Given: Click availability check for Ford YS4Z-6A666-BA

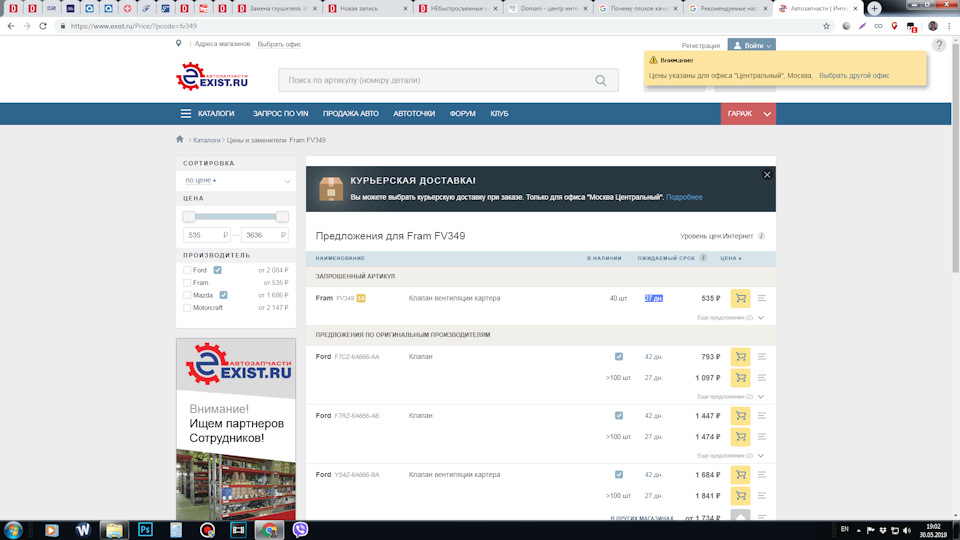Looking at the screenshot, I should point(619,474).
